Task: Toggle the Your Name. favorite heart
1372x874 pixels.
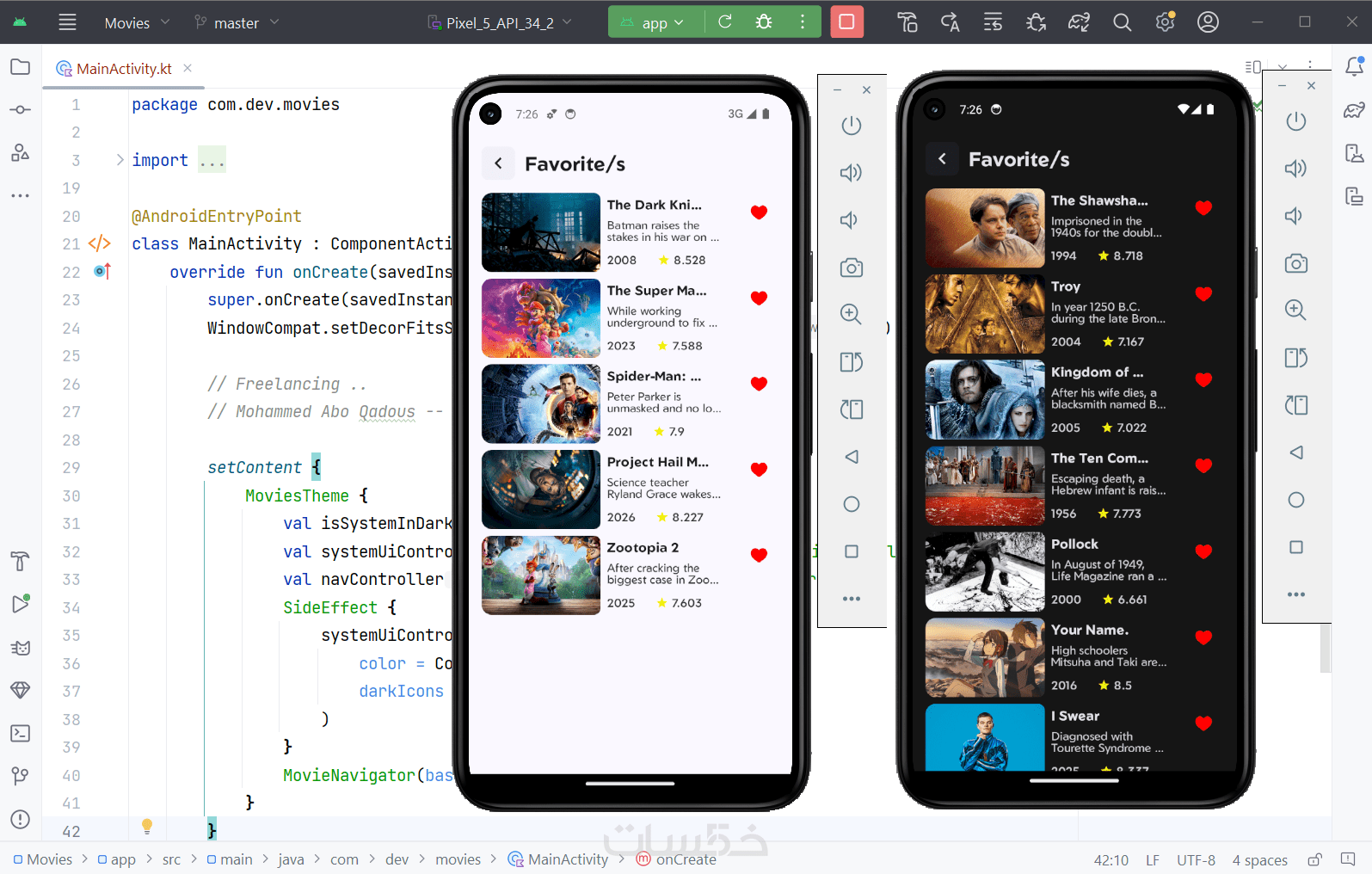Action: click(1203, 637)
